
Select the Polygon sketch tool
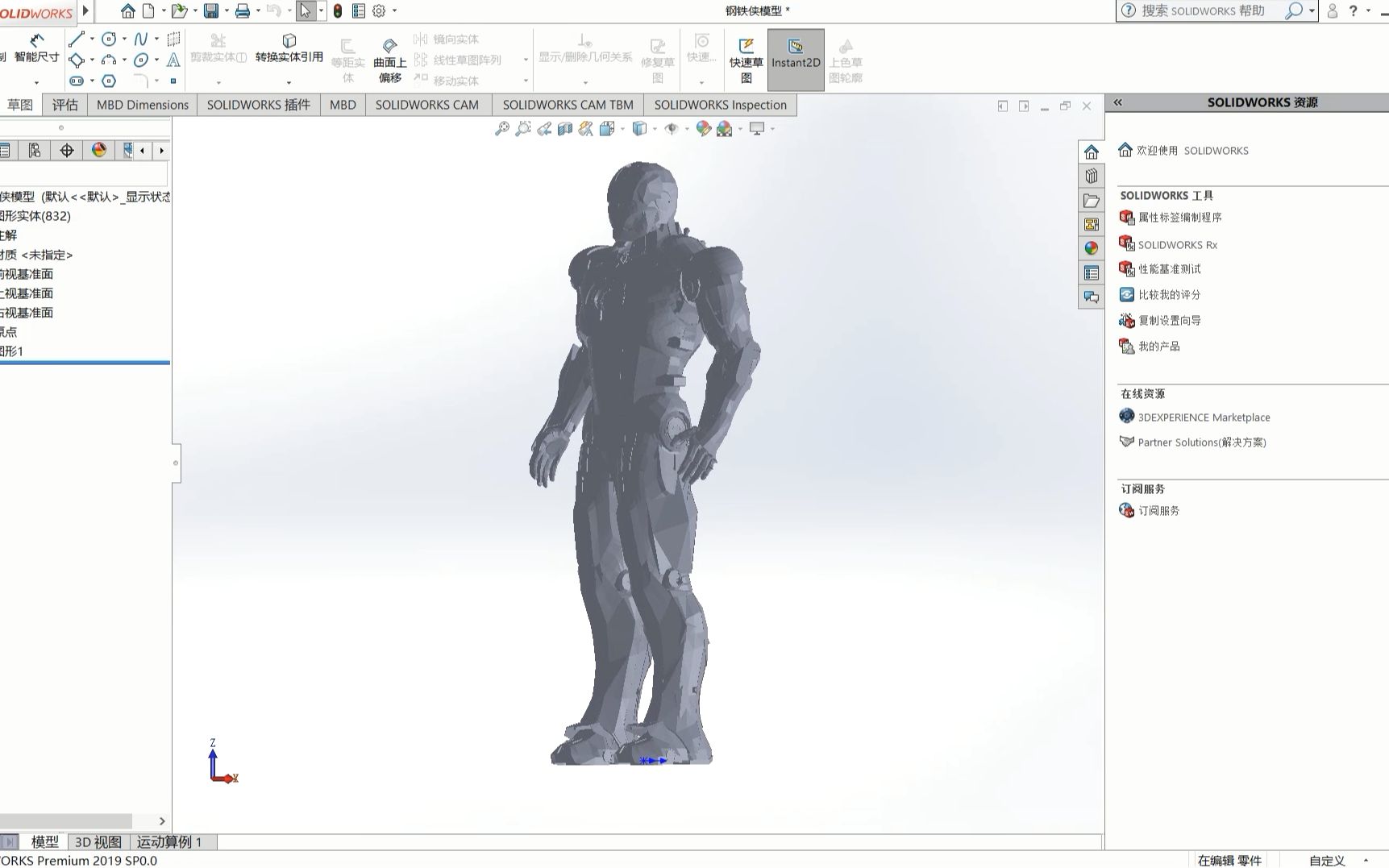click(x=109, y=81)
